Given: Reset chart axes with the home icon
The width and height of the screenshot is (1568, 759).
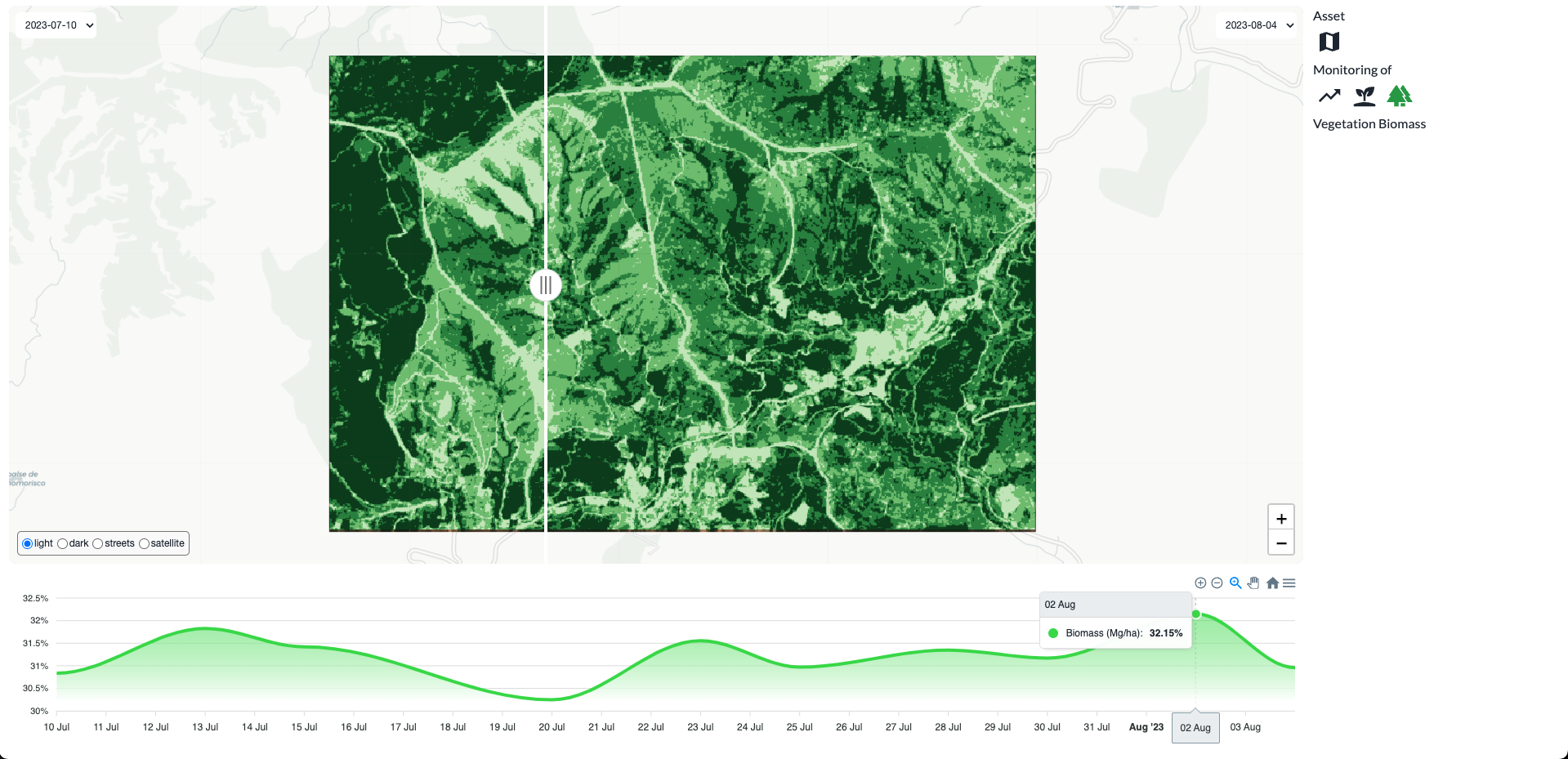Looking at the screenshot, I should 1271,583.
